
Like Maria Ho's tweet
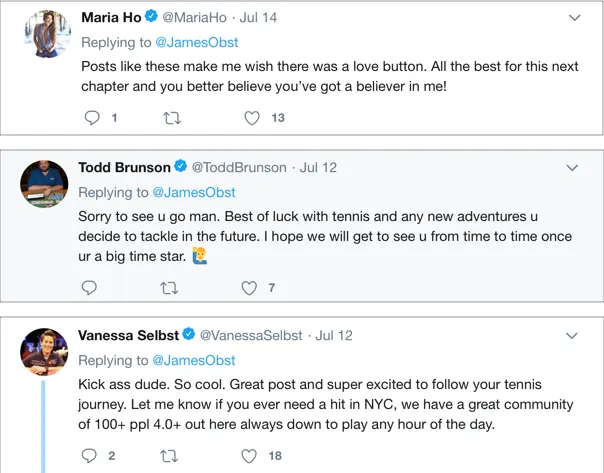(252, 118)
